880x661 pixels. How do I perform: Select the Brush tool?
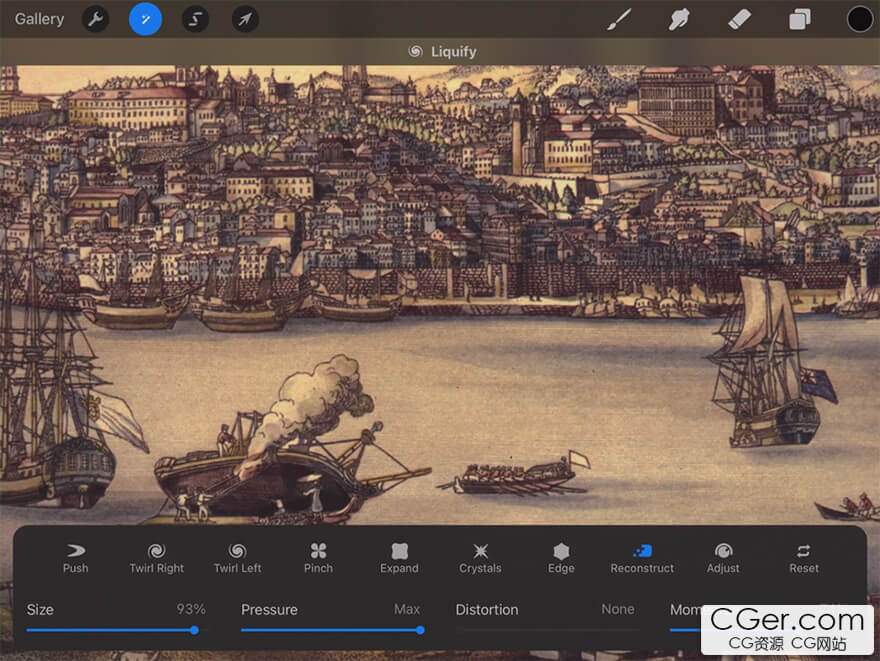[x=620, y=19]
